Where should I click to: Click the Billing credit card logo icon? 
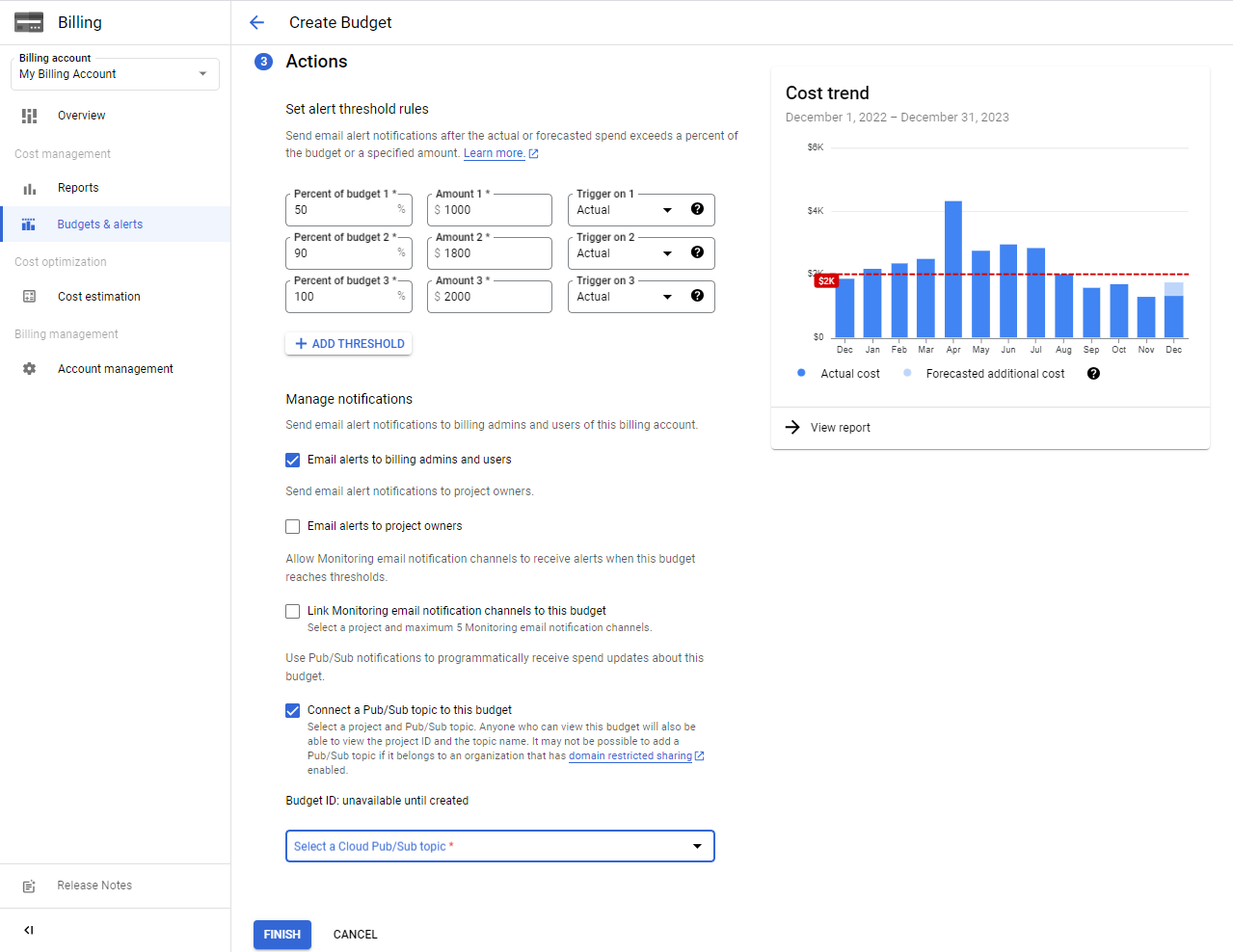(29, 22)
